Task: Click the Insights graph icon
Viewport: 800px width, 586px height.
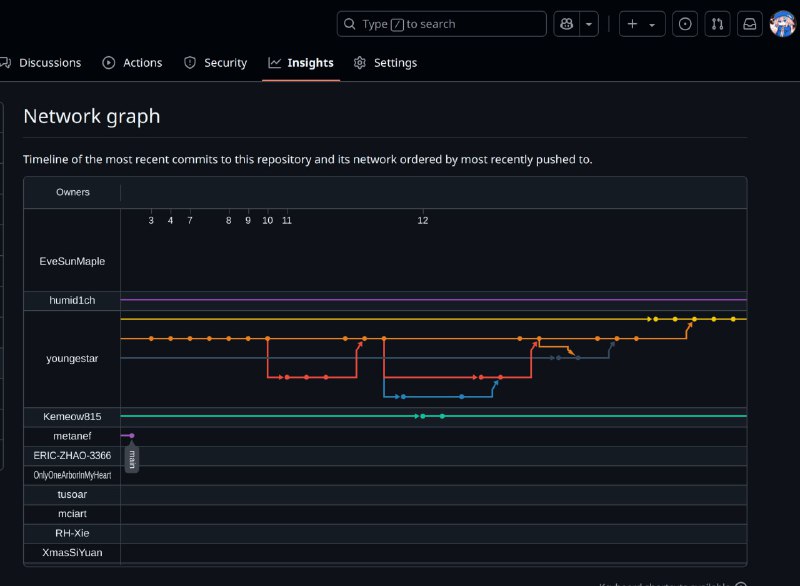Action: [274, 63]
